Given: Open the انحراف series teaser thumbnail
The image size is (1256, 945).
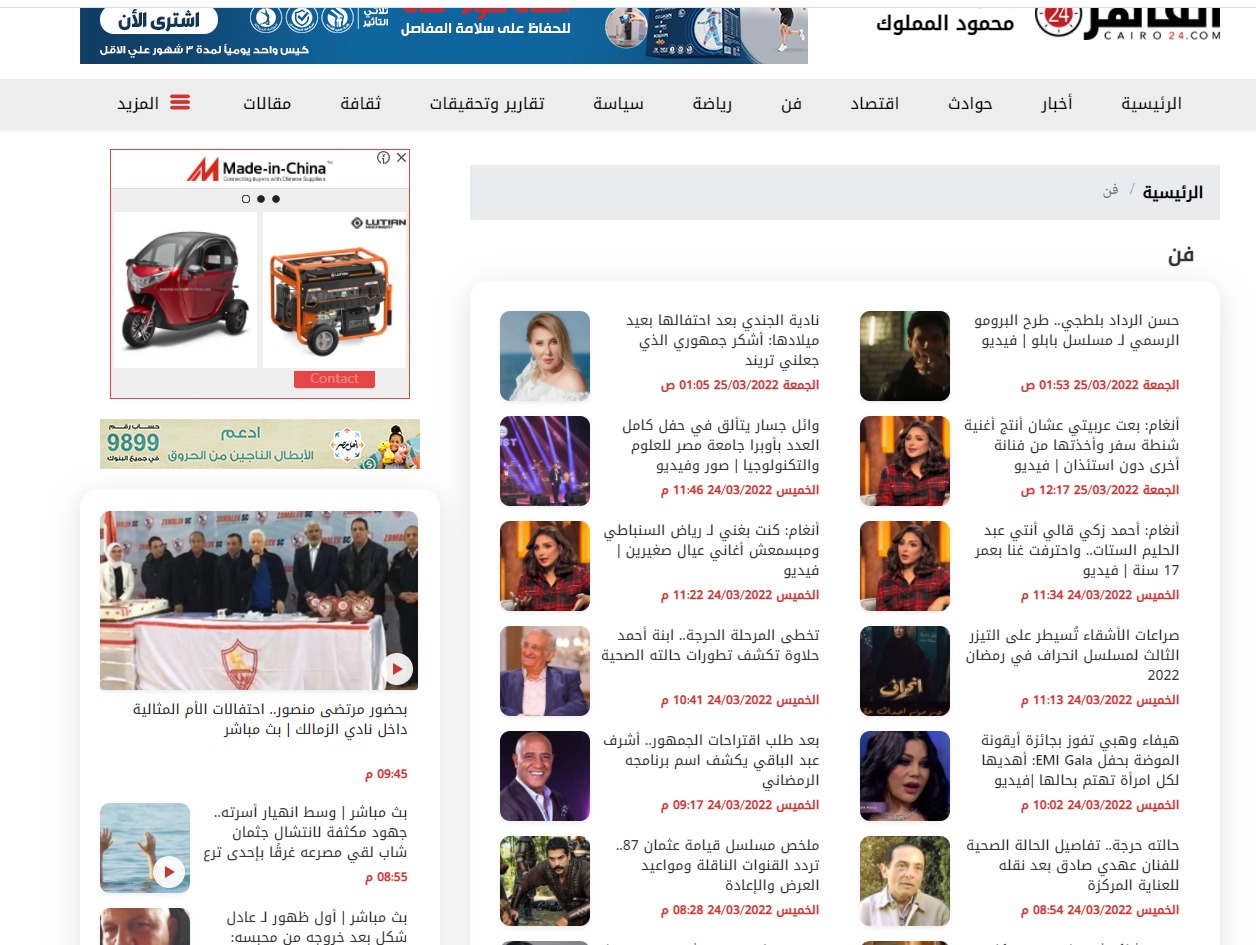Looking at the screenshot, I should point(905,671).
